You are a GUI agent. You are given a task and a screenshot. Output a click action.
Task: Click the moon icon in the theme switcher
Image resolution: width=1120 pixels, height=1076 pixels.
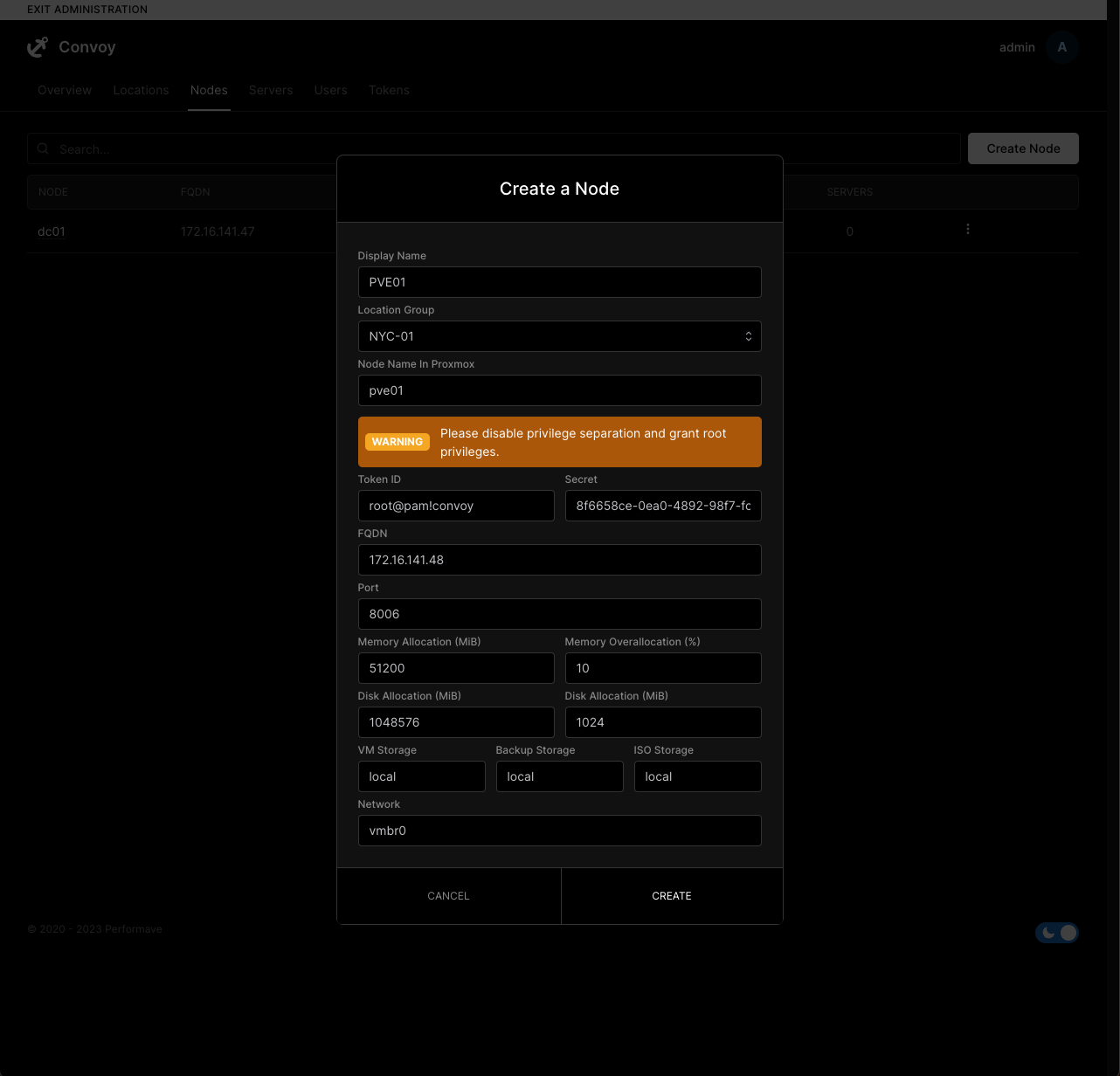1047,933
